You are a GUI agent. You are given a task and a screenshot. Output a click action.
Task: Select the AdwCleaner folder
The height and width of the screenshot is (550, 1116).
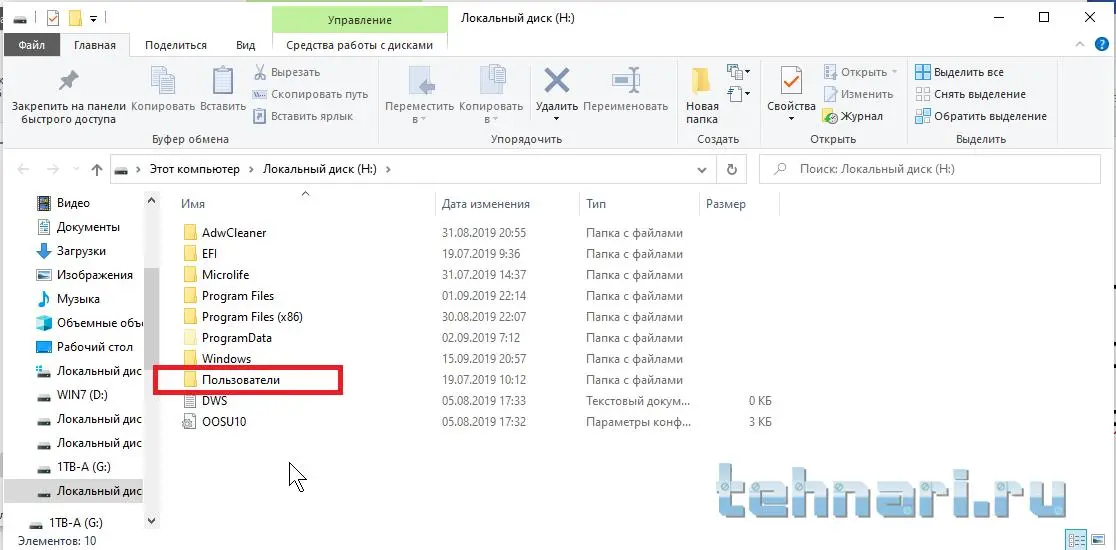click(233, 233)
